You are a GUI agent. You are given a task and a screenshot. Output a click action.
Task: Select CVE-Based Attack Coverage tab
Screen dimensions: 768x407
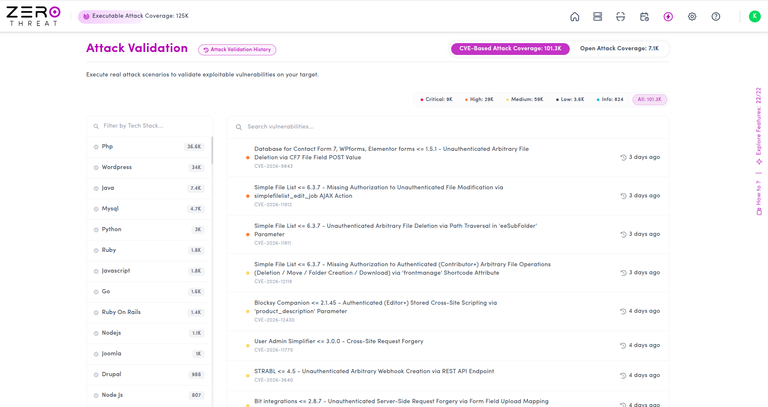[x=510, y=48]
